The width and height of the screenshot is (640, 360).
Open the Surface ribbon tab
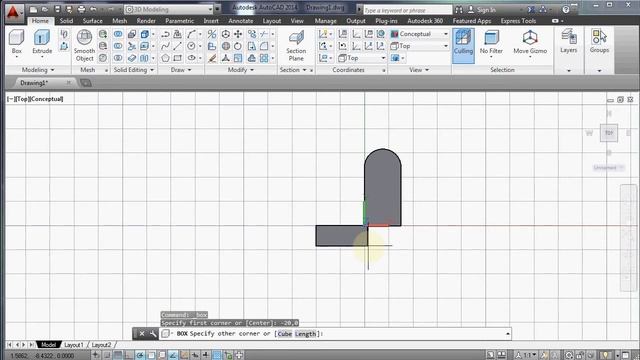point(93,21)
